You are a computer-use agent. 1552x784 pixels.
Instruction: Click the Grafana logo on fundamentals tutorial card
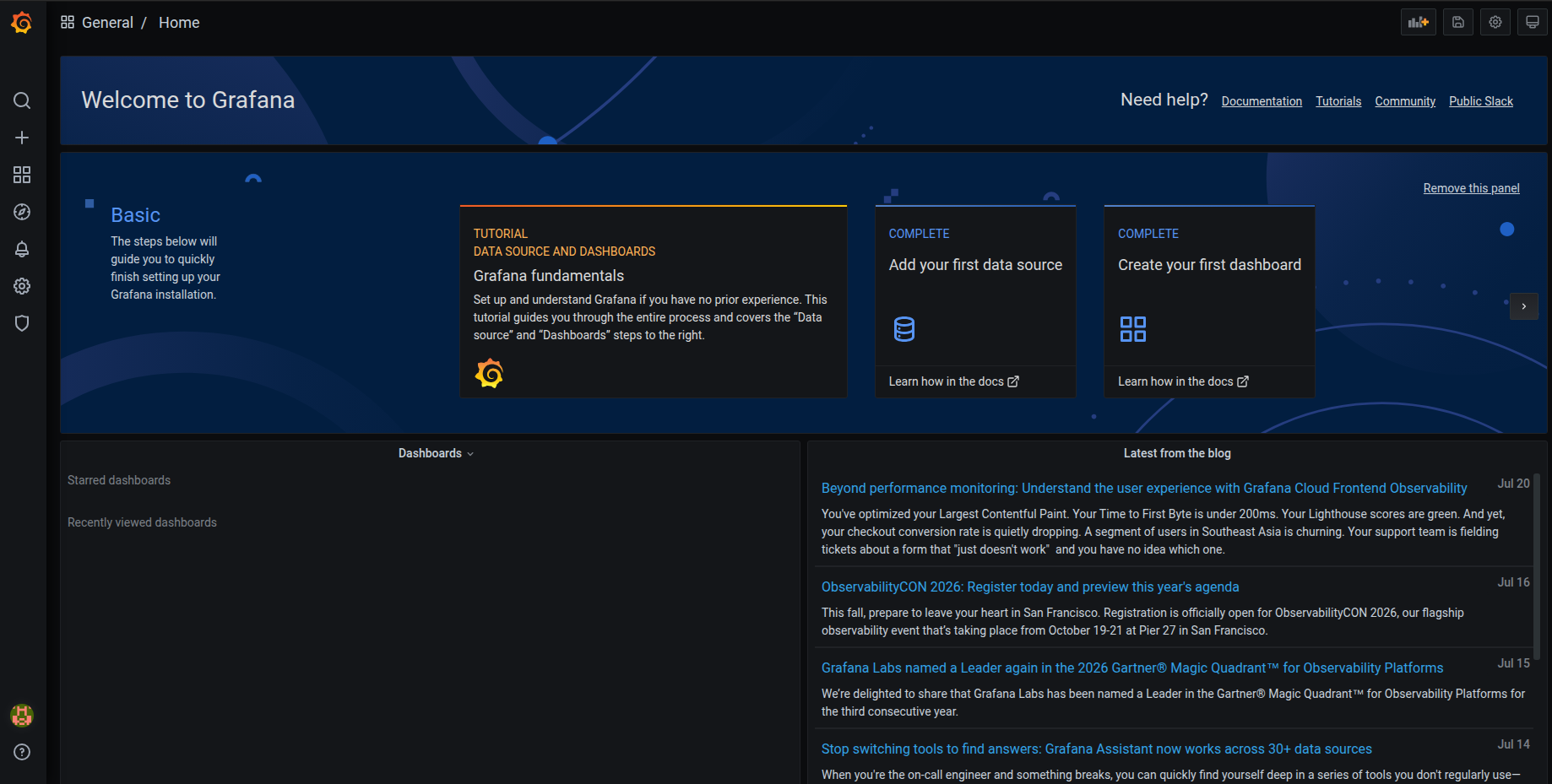pyautogui.click(x=489, y=373)
